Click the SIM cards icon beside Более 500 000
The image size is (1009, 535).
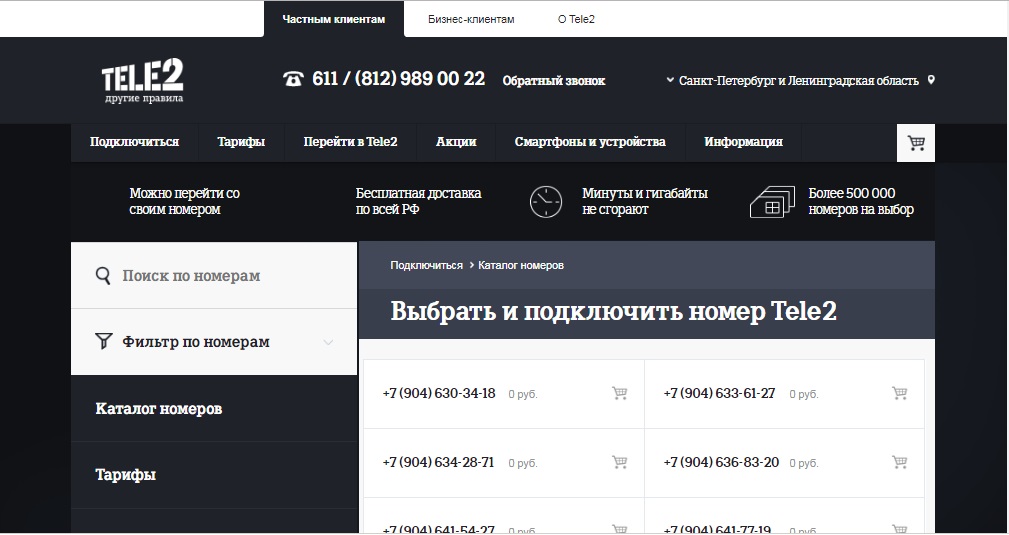(772, 202)
